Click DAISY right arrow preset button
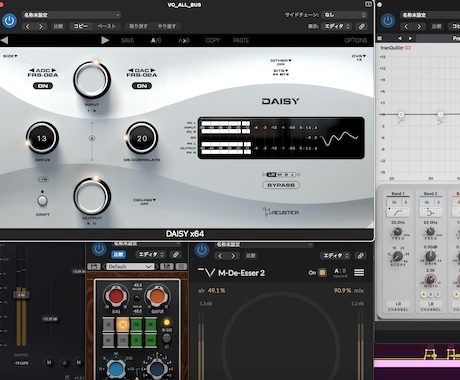Image resolution: width=460 pixels, height=380 pixels. pos(105,40)
